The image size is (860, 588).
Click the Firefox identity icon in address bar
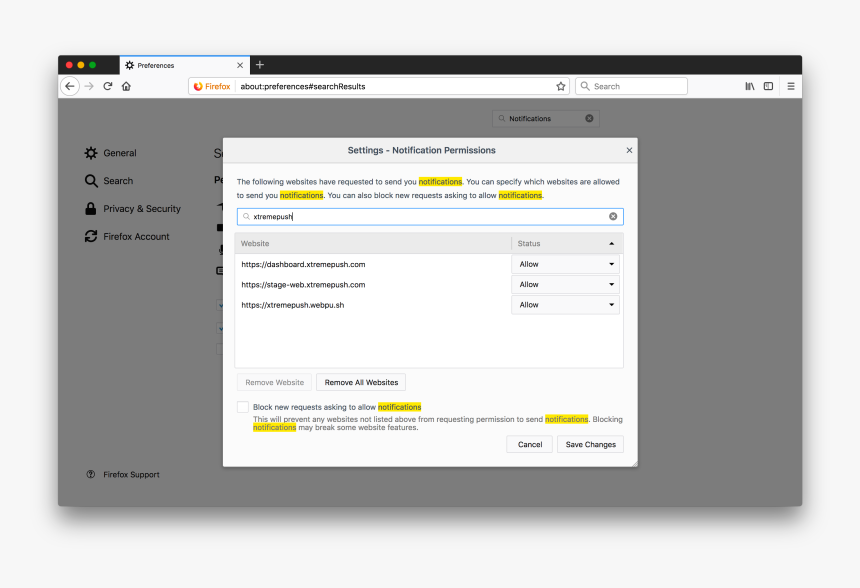coord(212,86)
